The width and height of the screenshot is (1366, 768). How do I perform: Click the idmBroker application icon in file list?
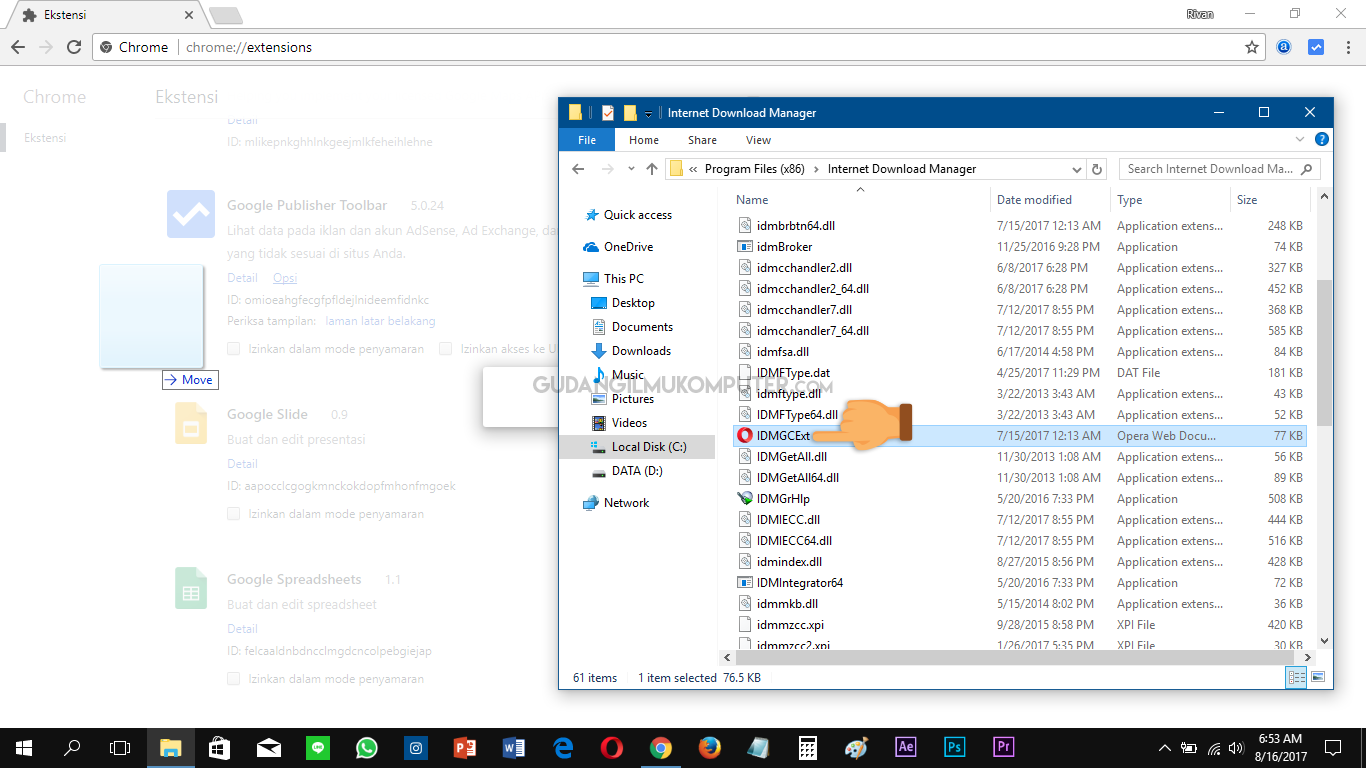tap(745, 247)
